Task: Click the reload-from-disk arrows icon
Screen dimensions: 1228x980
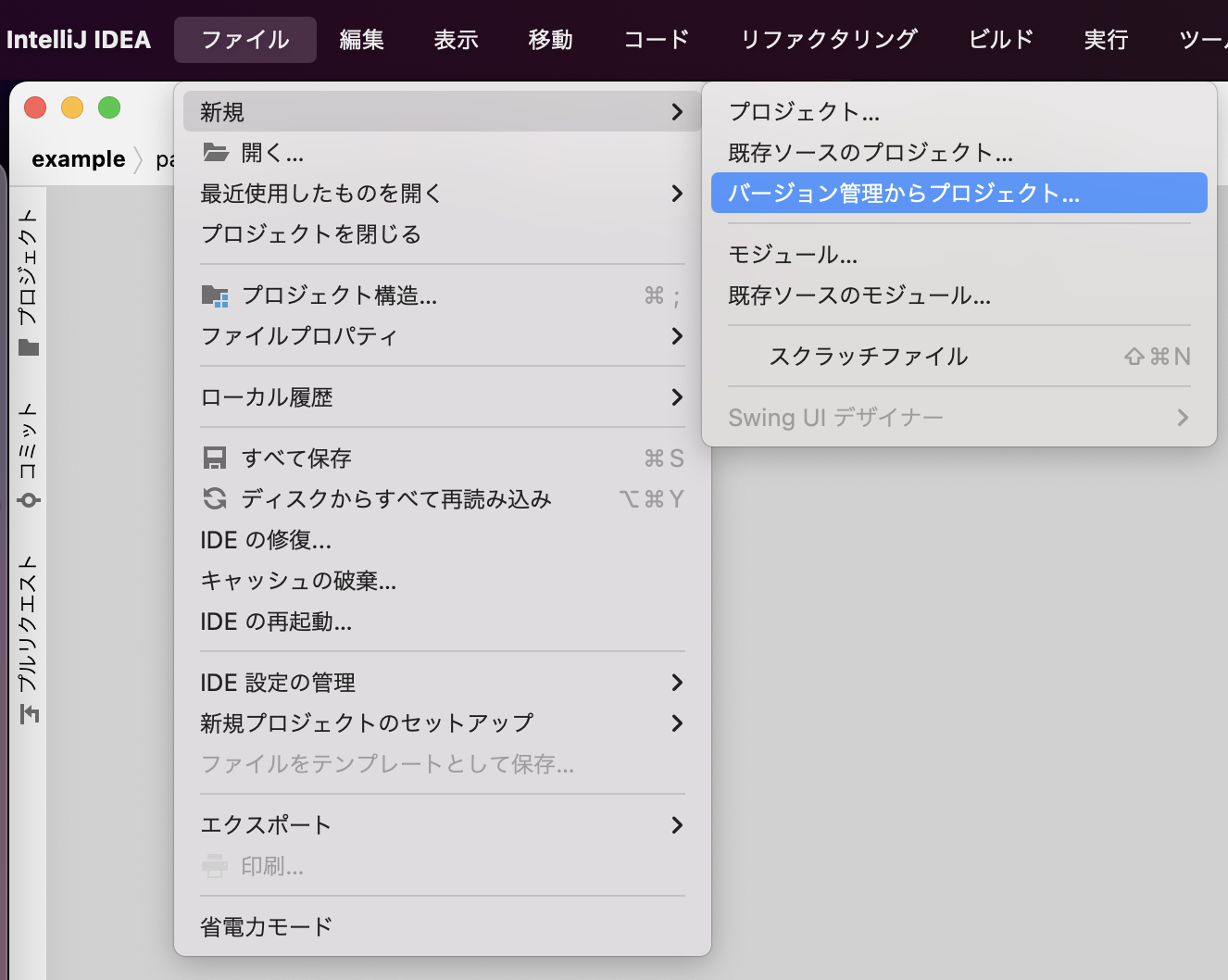Action: (x=215, y=499)
